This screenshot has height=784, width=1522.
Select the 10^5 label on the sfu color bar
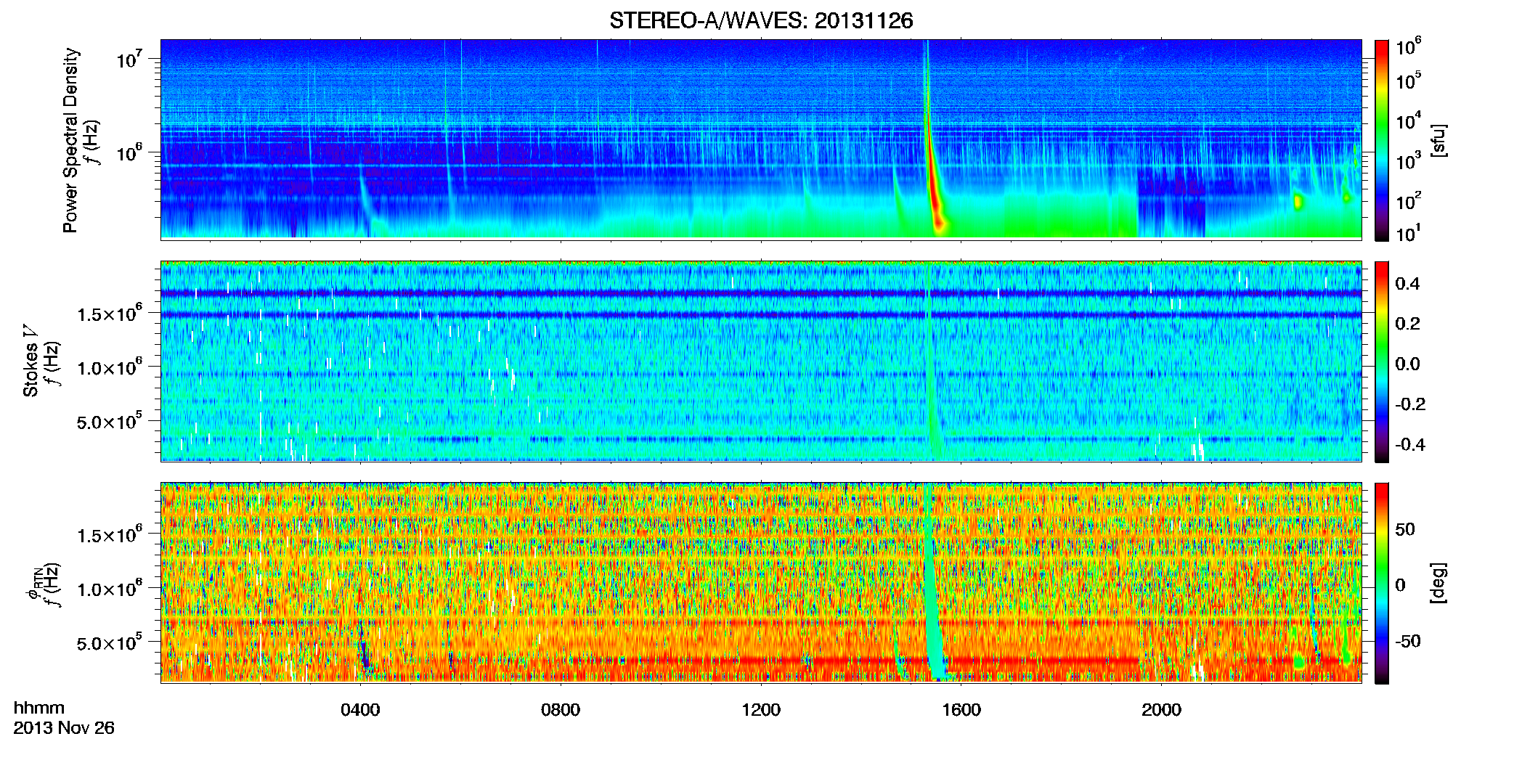1409,81
